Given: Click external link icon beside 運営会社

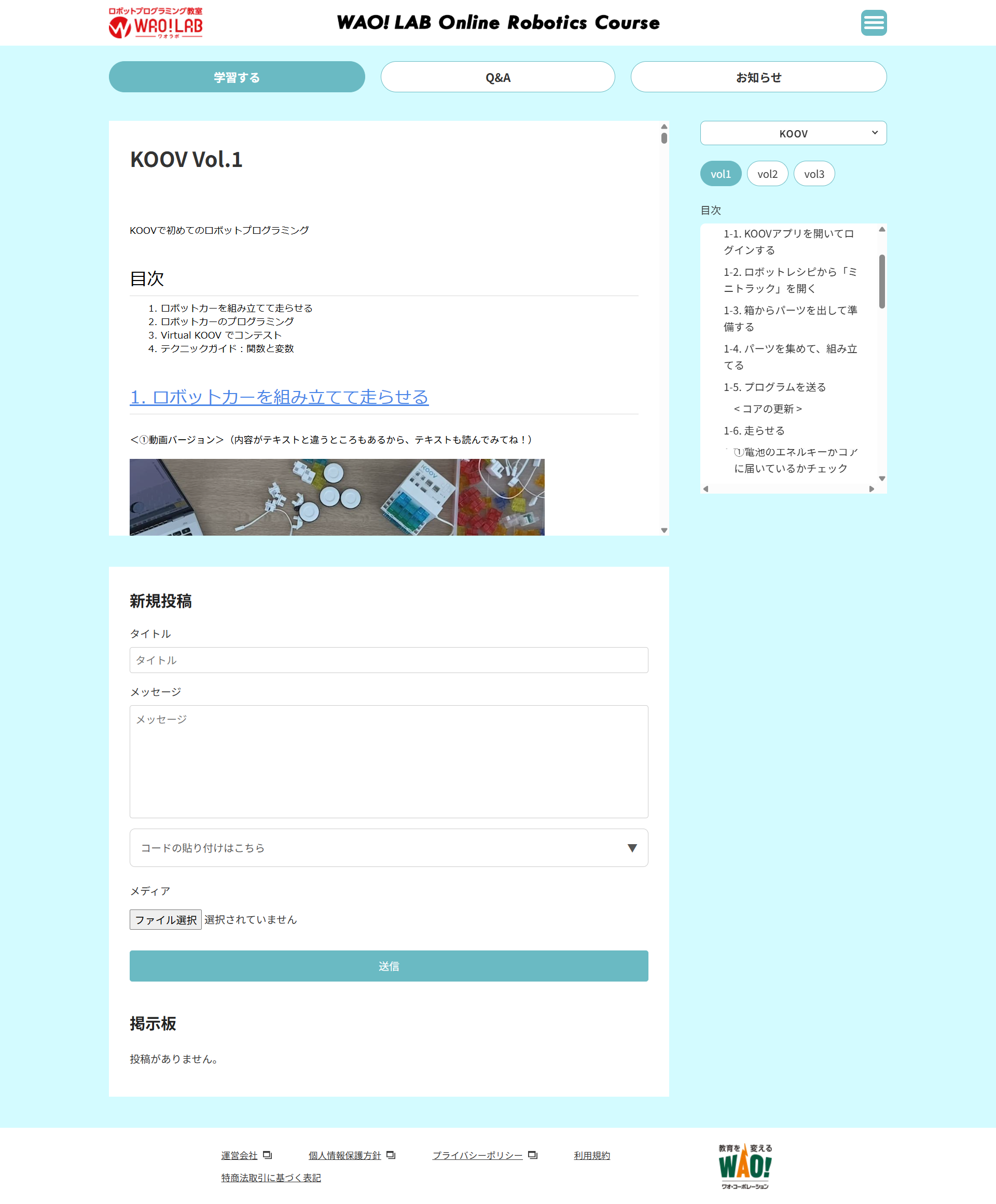Looking at the screenshot, I should point(267,1155).
